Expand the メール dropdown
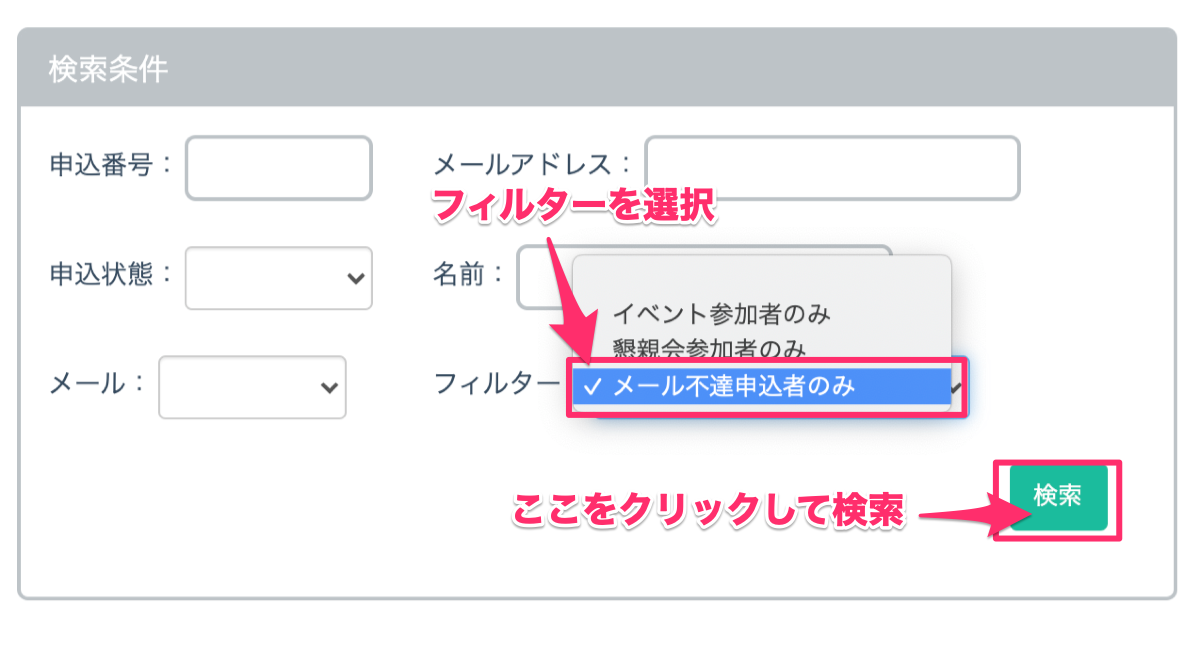 [x=252, y=387]
